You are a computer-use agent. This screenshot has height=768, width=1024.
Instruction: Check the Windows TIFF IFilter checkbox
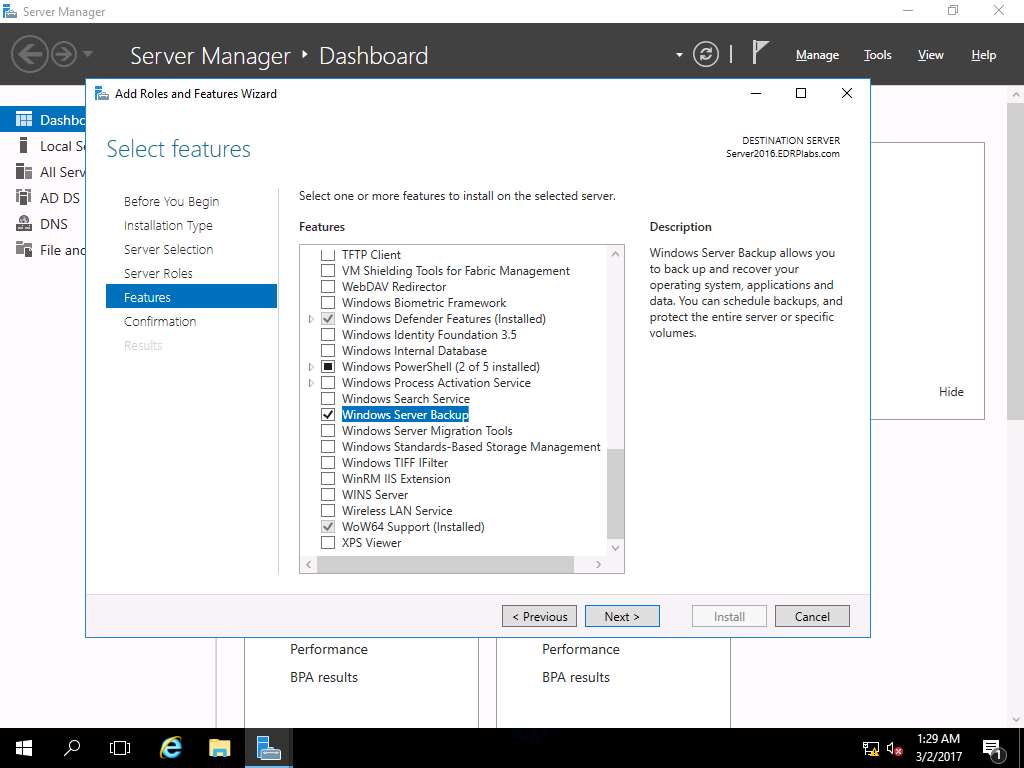click(x=328, y=462)
